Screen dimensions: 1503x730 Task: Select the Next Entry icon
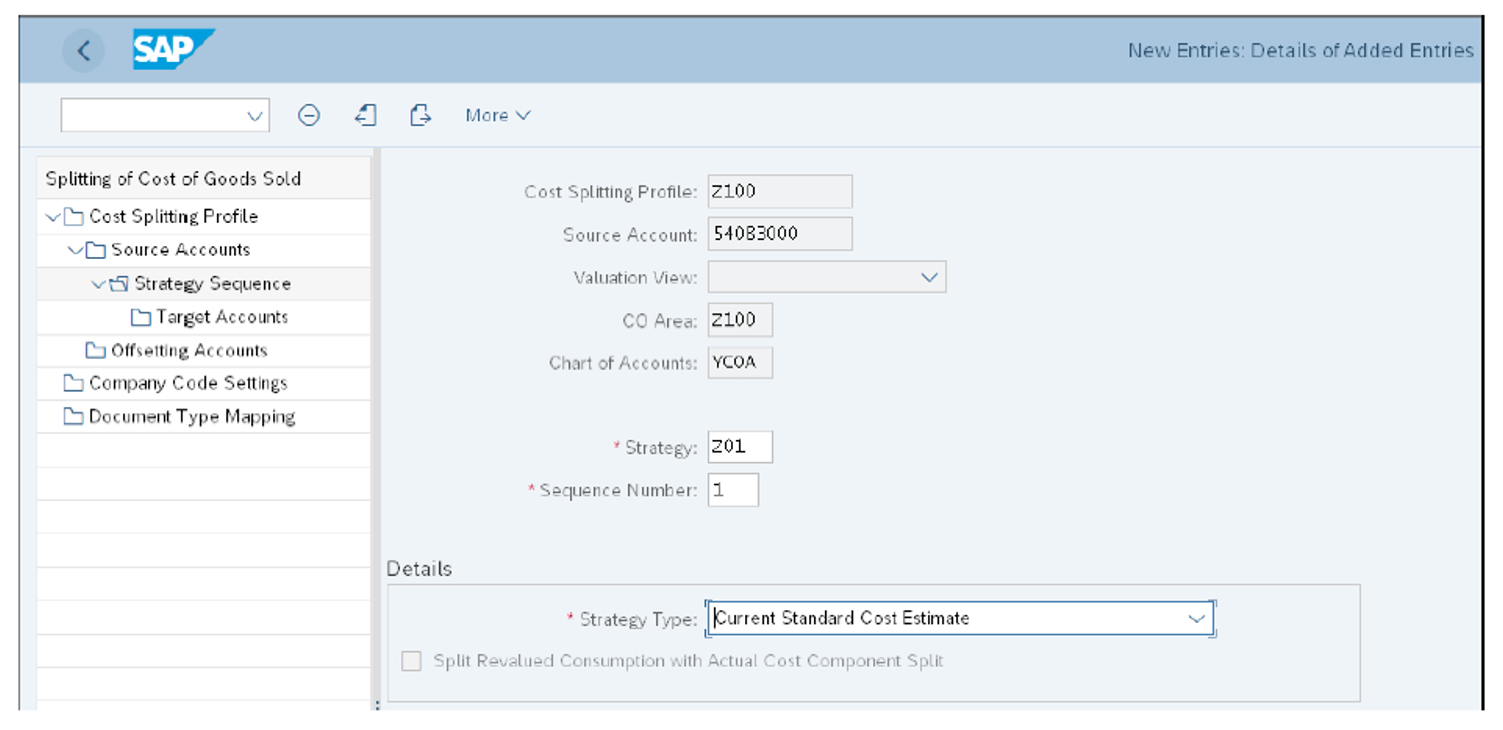tap(420, 115)
